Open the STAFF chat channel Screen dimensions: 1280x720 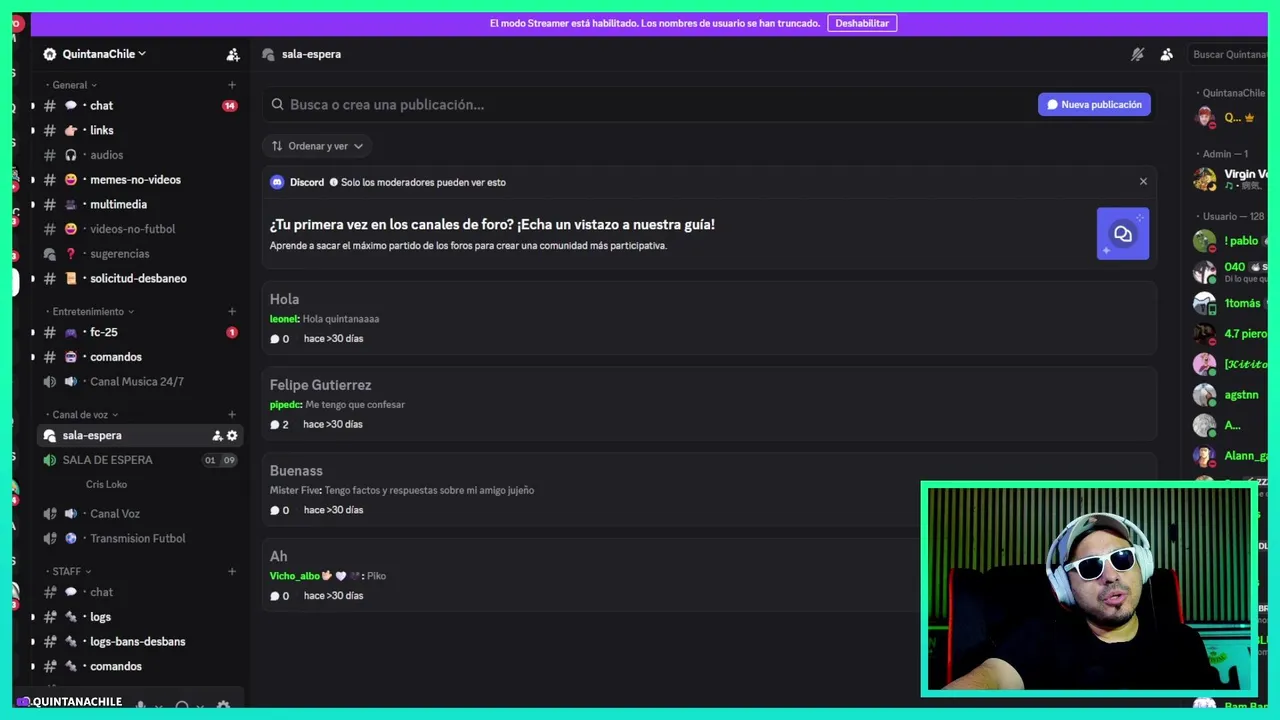tap(140, 592)
